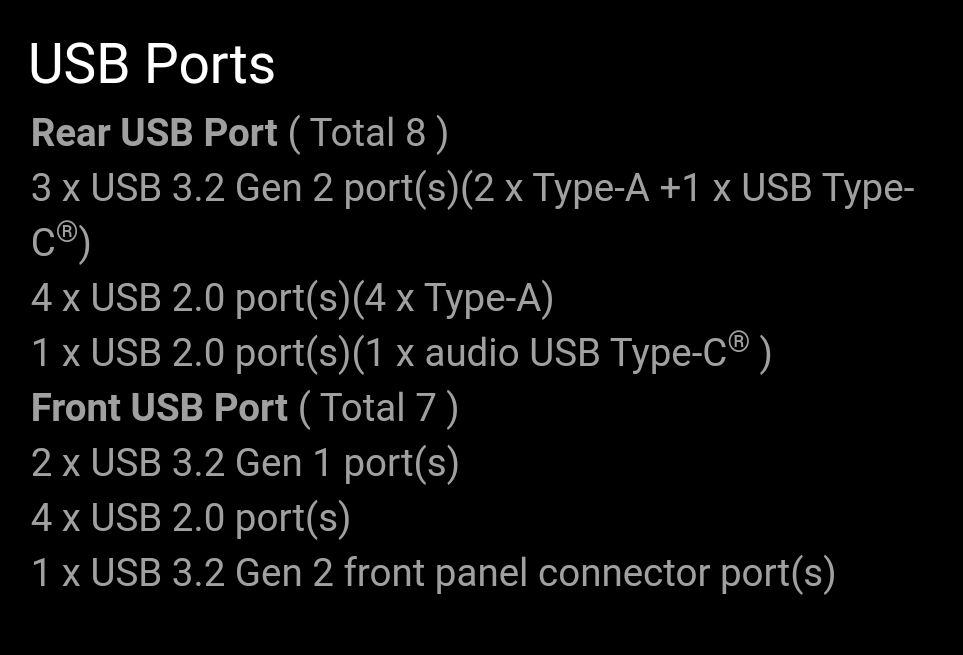Click the registered symbol after audio Type-C
This screenshot has width=963, height=655.
click(x=739, y=342)
